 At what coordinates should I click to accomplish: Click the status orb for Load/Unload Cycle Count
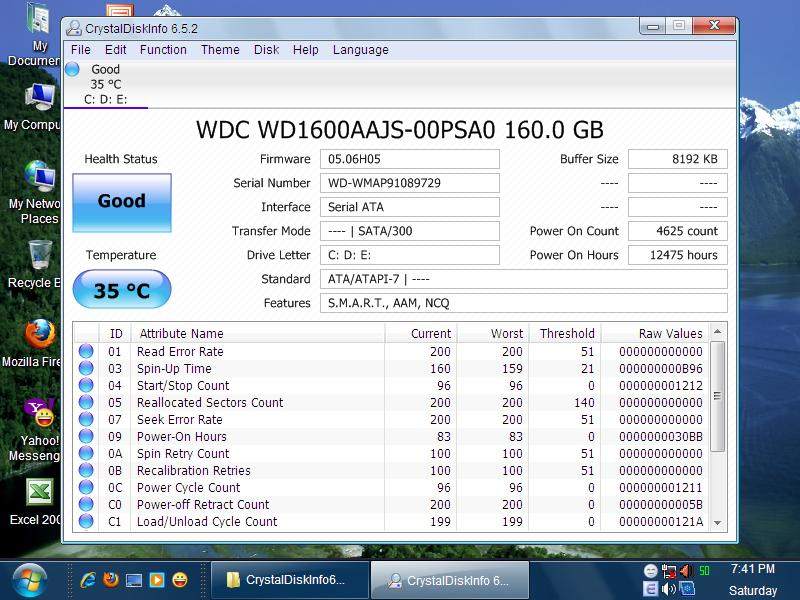point(86,521)
